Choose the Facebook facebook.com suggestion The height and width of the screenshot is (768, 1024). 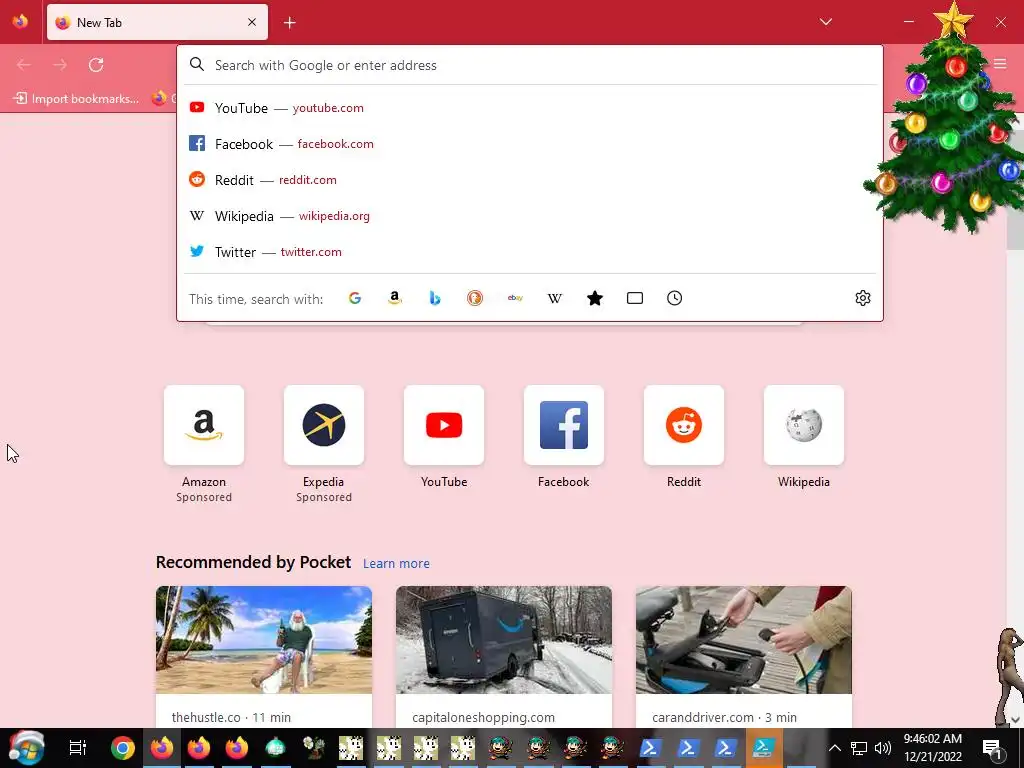[530, 144]
